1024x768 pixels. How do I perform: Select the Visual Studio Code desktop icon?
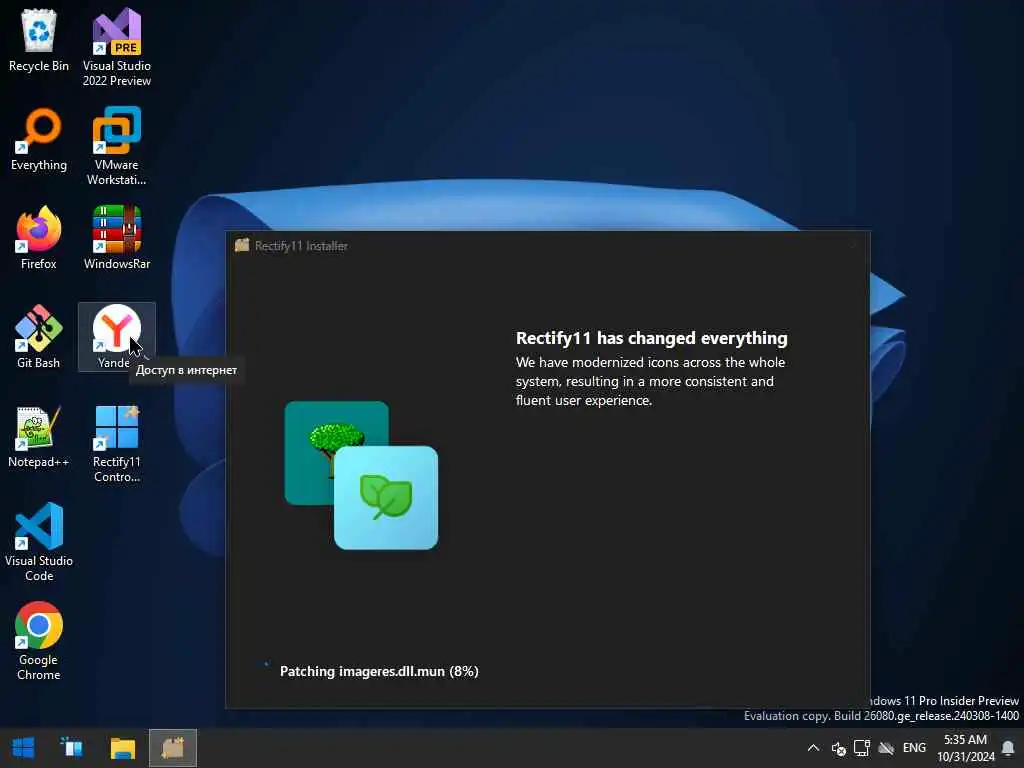click(39, 542)
